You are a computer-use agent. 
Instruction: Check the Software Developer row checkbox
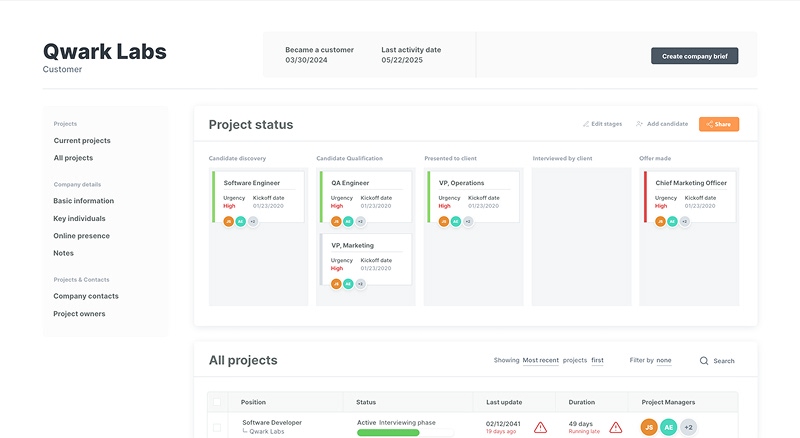217,427
